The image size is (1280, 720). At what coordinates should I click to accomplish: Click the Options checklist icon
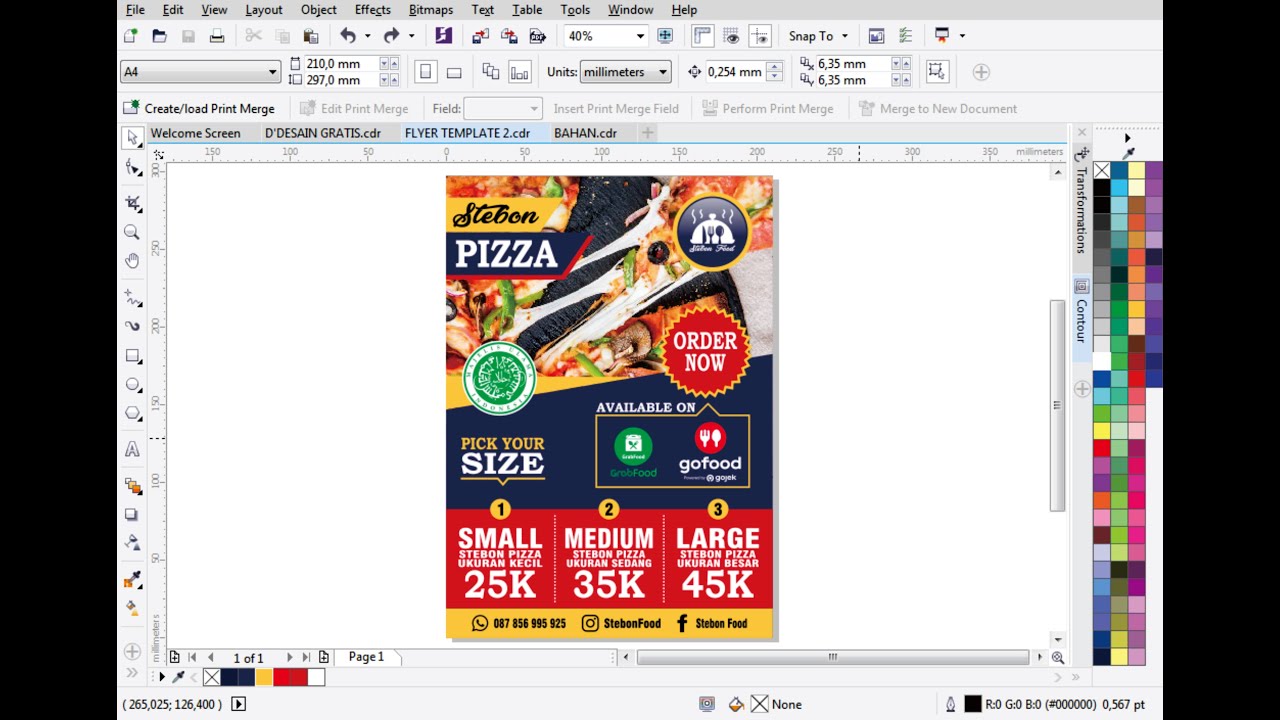pyautogui.click(x=905, y=36)
